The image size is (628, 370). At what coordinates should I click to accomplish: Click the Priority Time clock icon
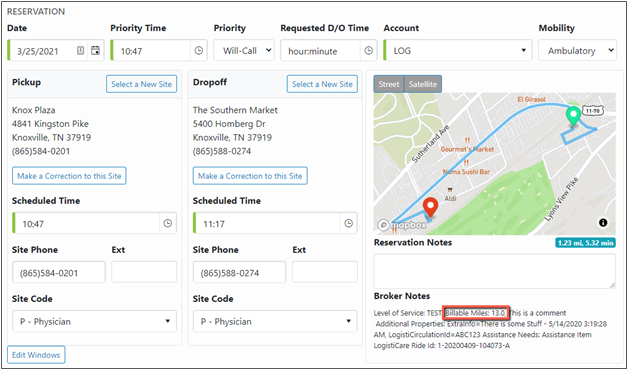tap(199, 50)
